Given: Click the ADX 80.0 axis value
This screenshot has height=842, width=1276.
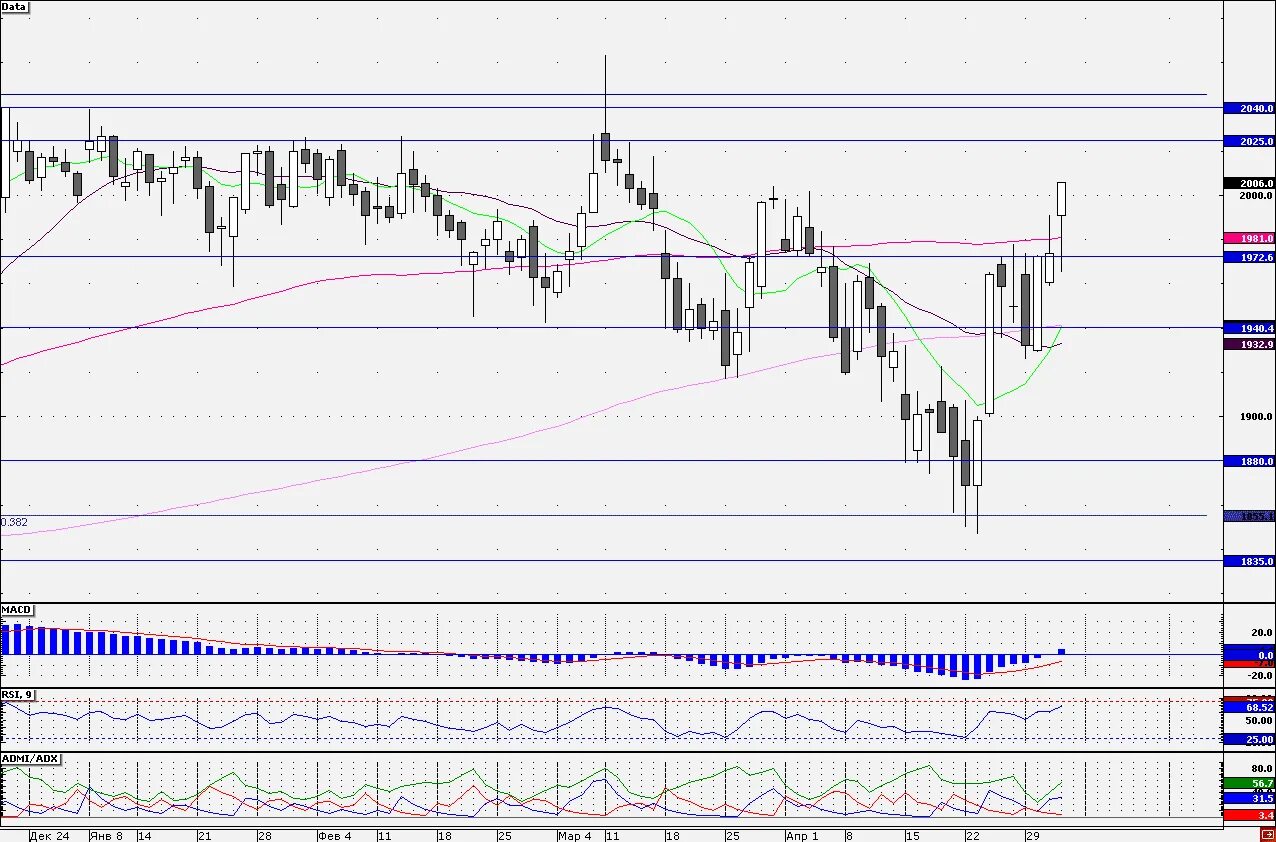Looking at the screenshot, I should click(1260, 769).
